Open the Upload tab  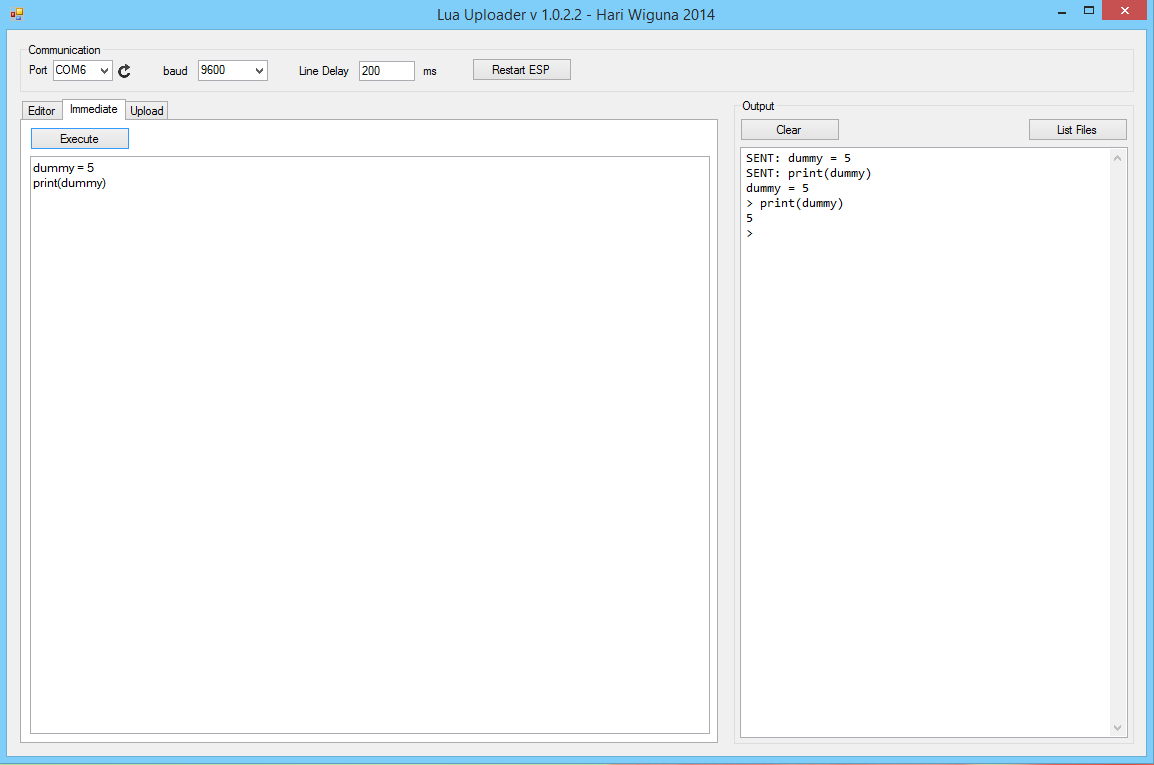tap(147, 111)
